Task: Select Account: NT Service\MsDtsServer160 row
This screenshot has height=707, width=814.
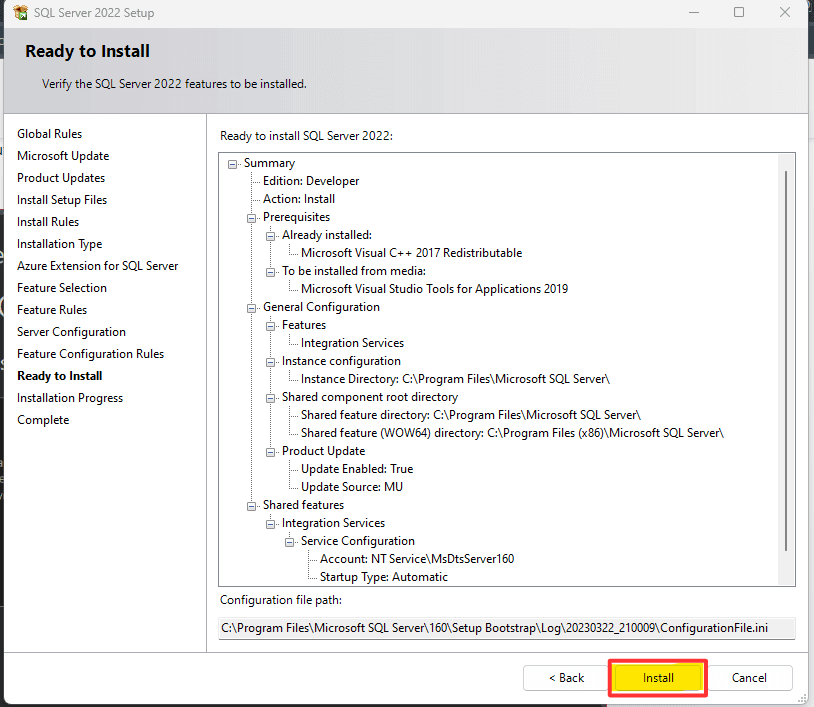Action: pos(417,559)
